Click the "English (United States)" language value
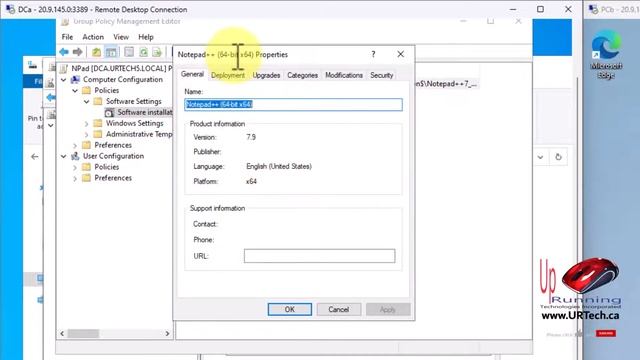 (279, 167)
